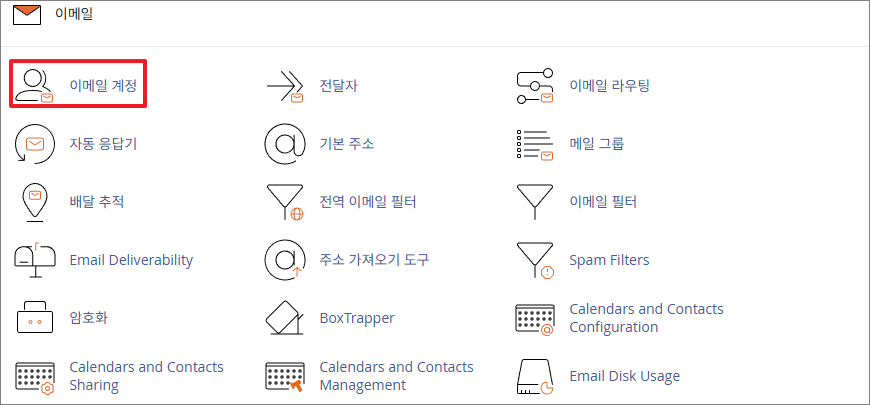Open Calendars and Contacts Management link
Screen dimensions: 870x405
click(x=395, y=376)
